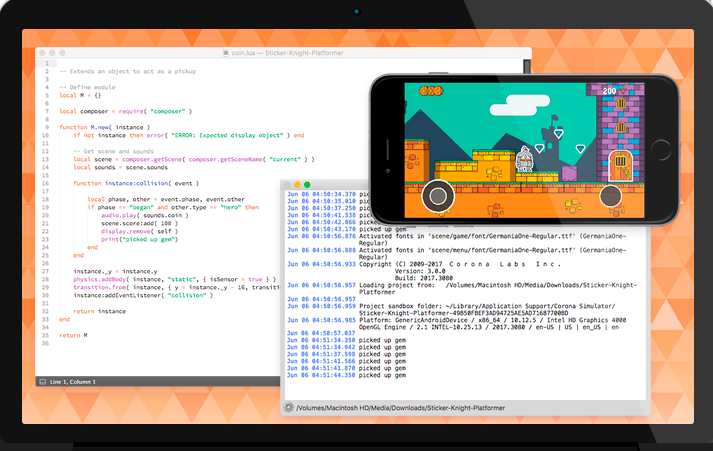This screenshot has width=713, height=451.
Task: Click the coin.lua file icon in the title bar
Action: pos(226,53)
